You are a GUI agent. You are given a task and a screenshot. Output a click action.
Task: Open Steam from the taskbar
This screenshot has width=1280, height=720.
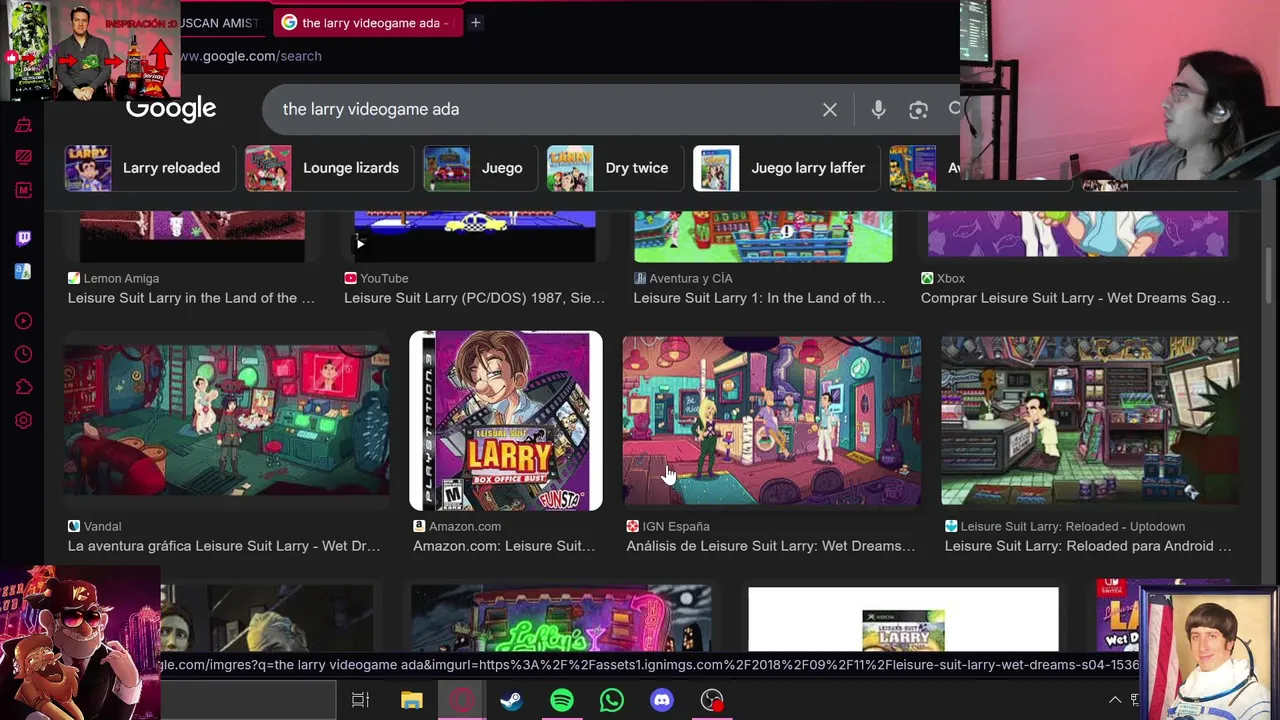pyautogui.click(x=511, y=700)
